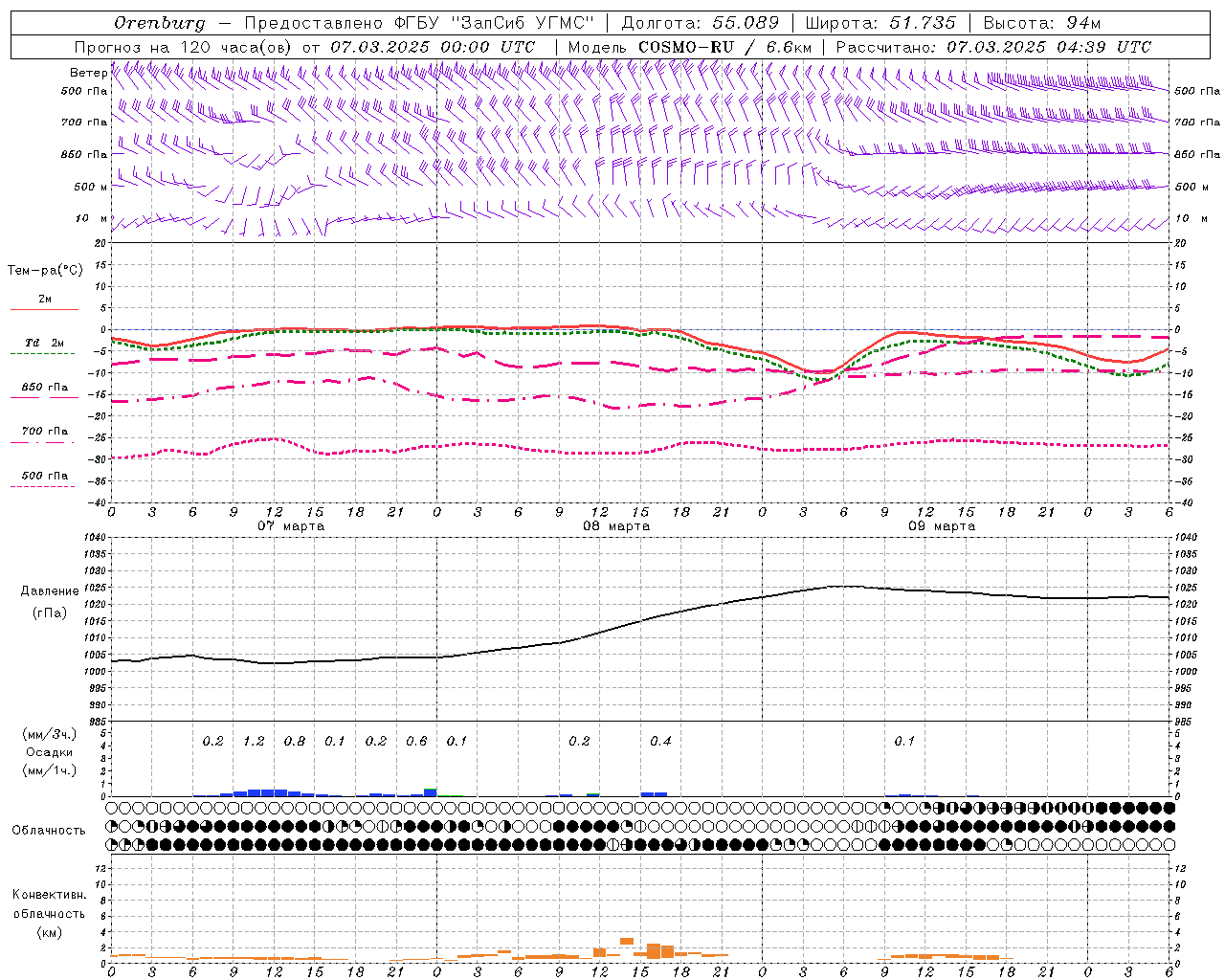Click the green precipitation bar near midnight

[x=431, y=791]
